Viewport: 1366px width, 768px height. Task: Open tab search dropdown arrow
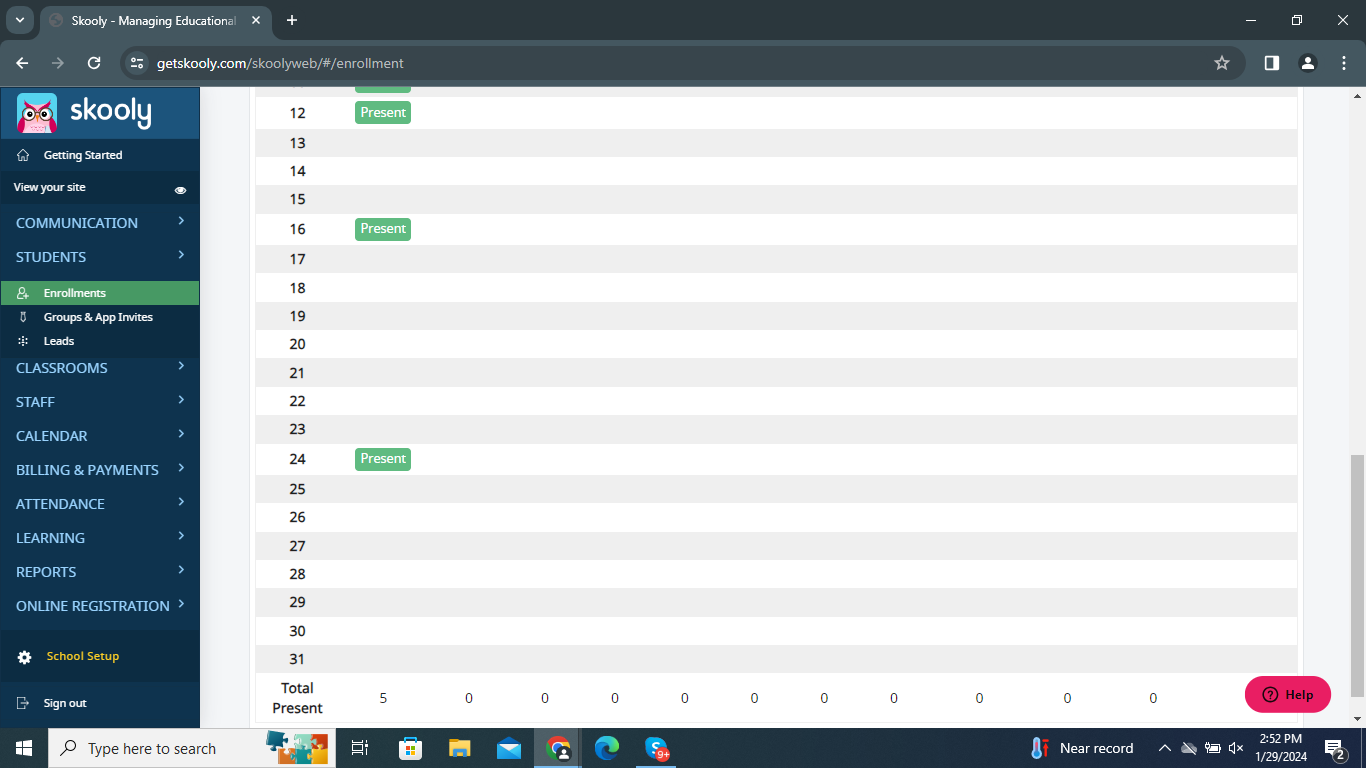(19, 20)
